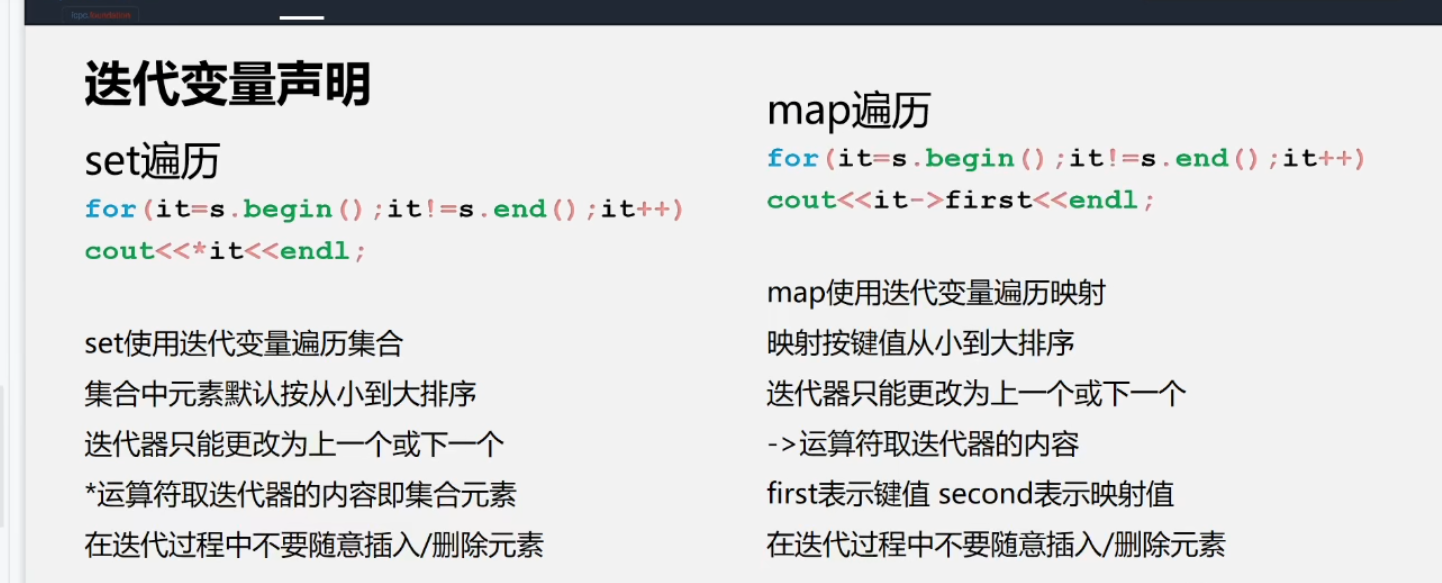The image size is (1442, 583).
Task: Click the line 集合中元素默认按从小到大排序
Action: (x=281, y=394)
